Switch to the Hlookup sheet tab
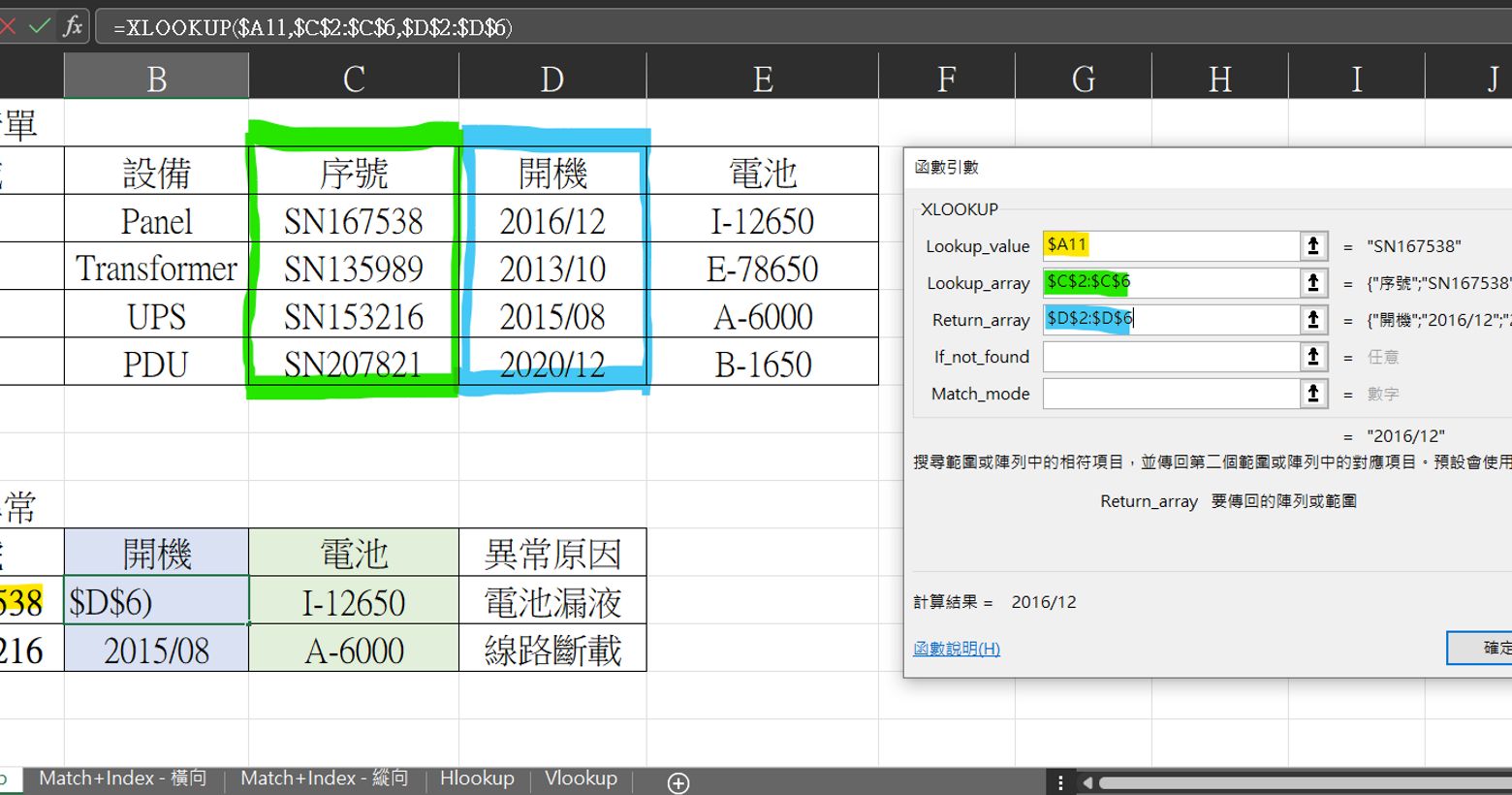This screenshot has width=1512, height=795. (477, 779)
